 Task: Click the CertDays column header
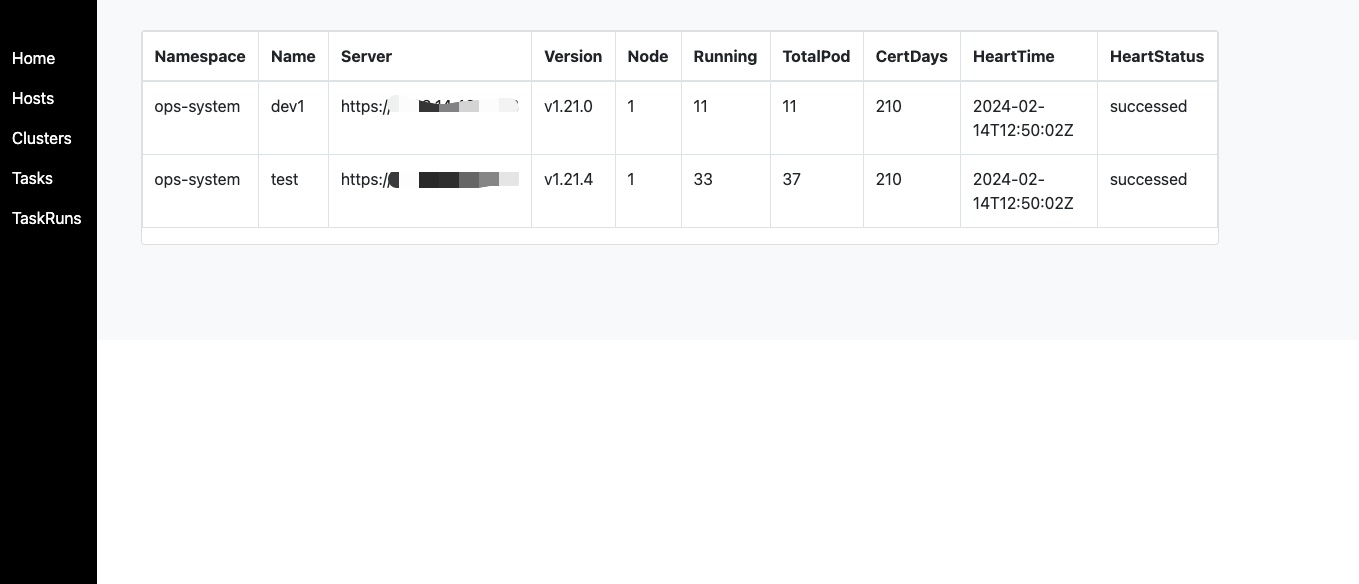click(x=911, y=56)
